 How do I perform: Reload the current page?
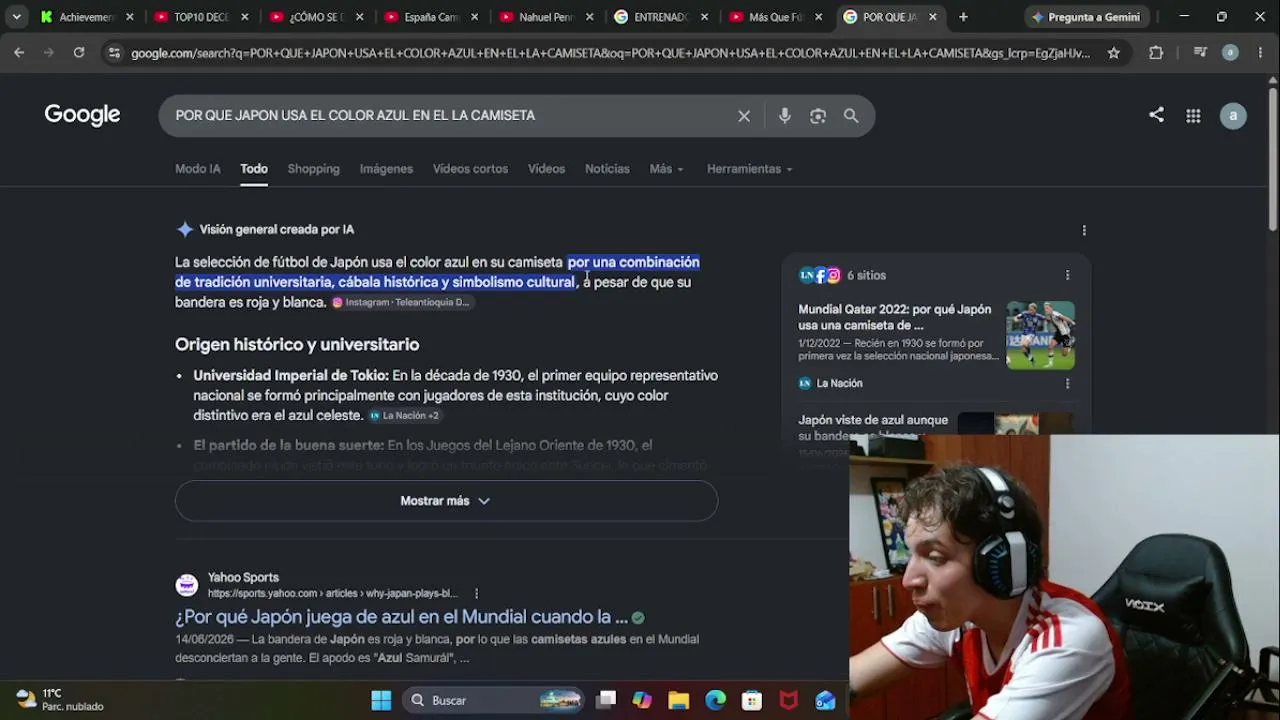pyautogui.click(x=79, y=53)
